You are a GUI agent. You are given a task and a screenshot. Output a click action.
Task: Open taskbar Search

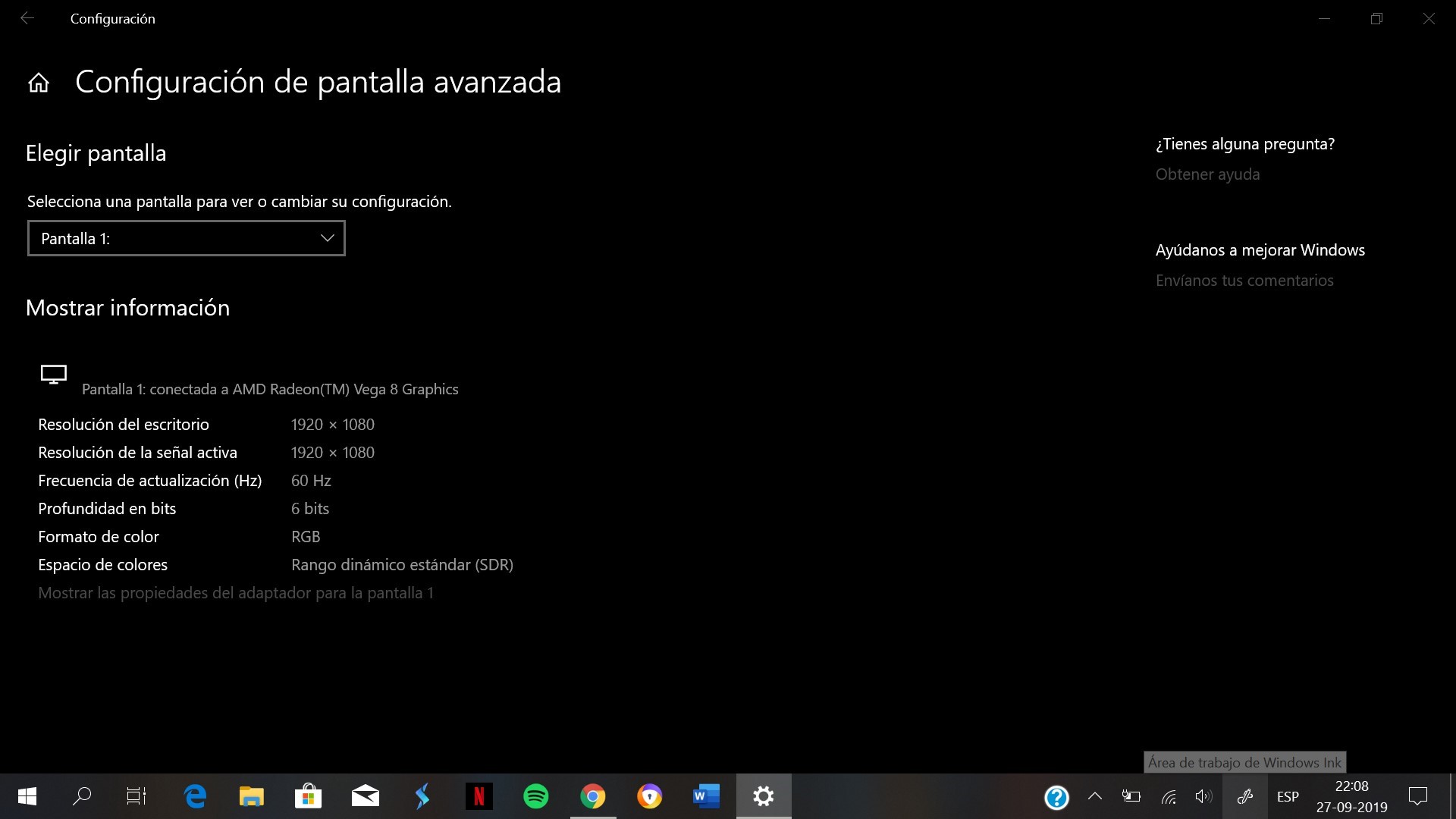[82, 796]
